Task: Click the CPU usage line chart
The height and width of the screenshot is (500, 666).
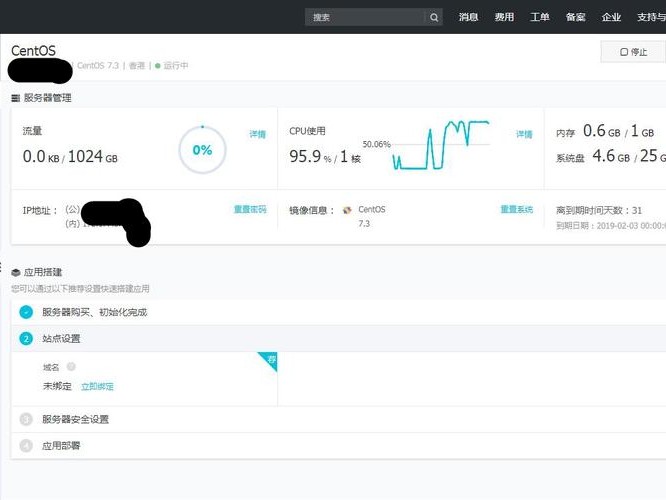Action: point(441,145)
